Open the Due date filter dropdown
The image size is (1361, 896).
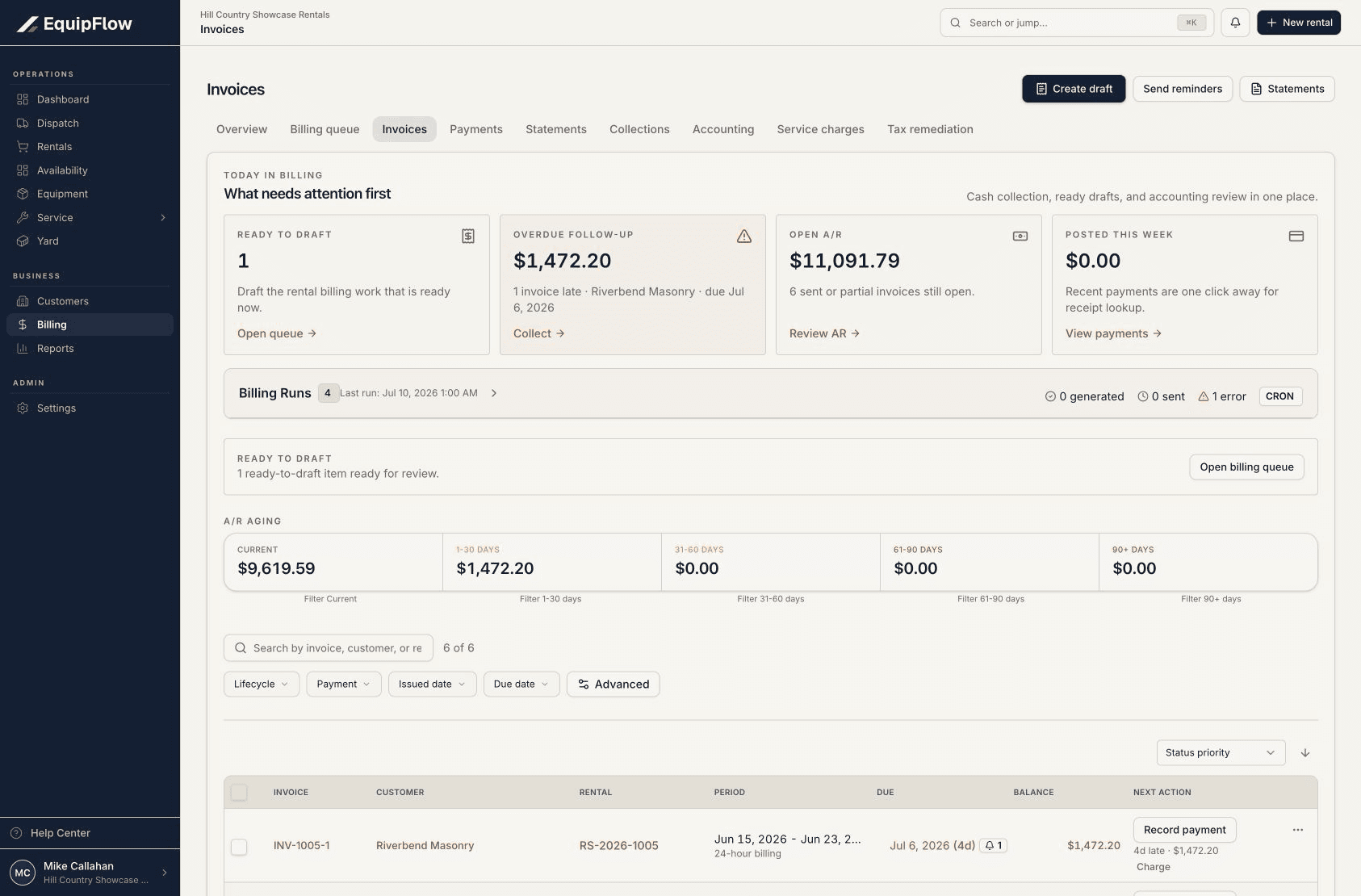[x=521, y=684]
